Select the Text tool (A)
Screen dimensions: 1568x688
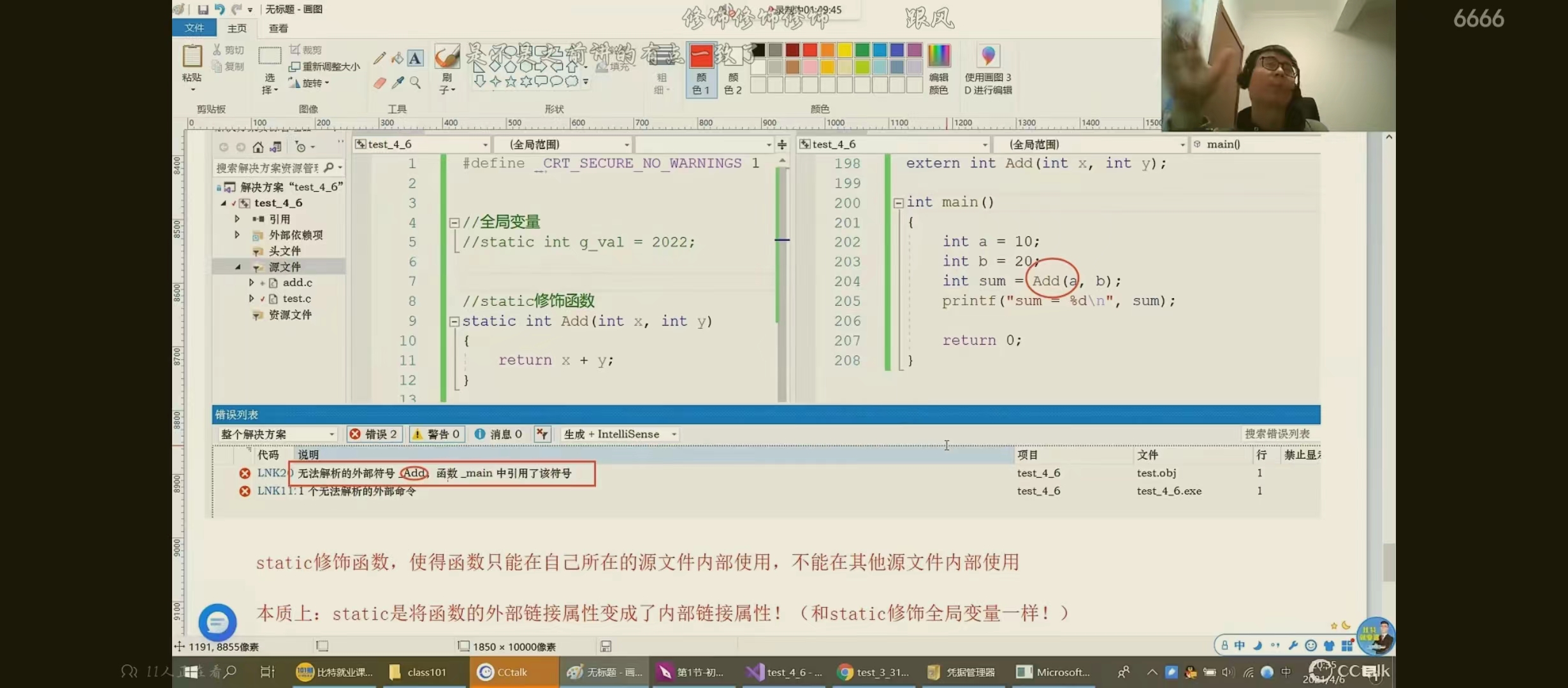pyautogui.click(x=415, y=59)
